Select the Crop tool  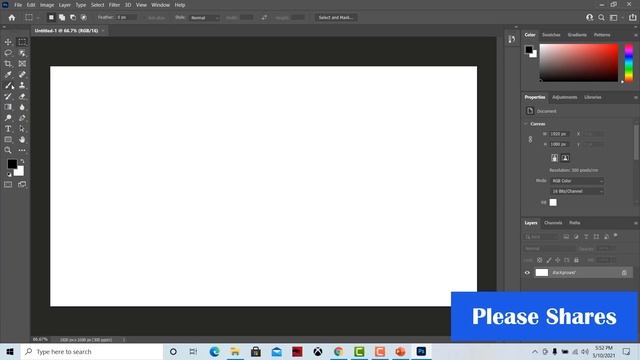click(8, 64)
